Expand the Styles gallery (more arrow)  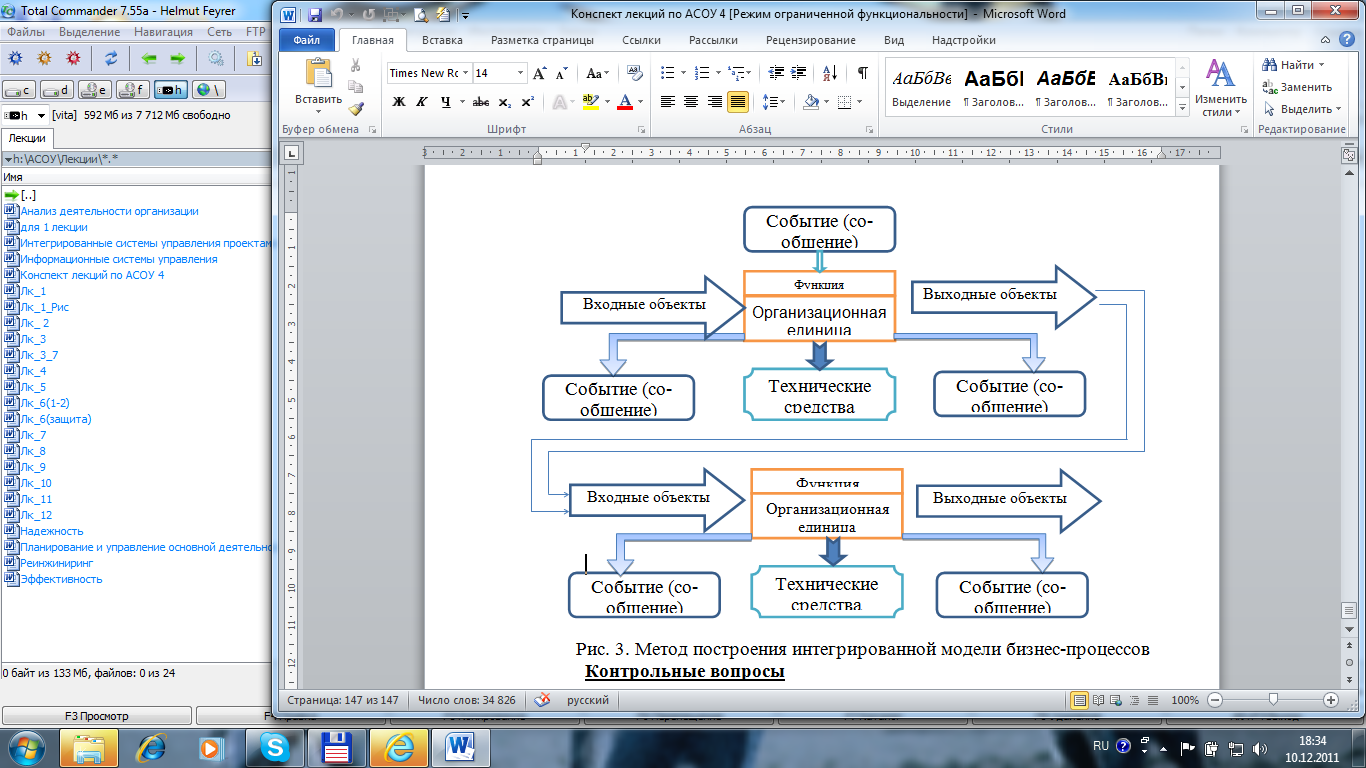[1184, 107]
